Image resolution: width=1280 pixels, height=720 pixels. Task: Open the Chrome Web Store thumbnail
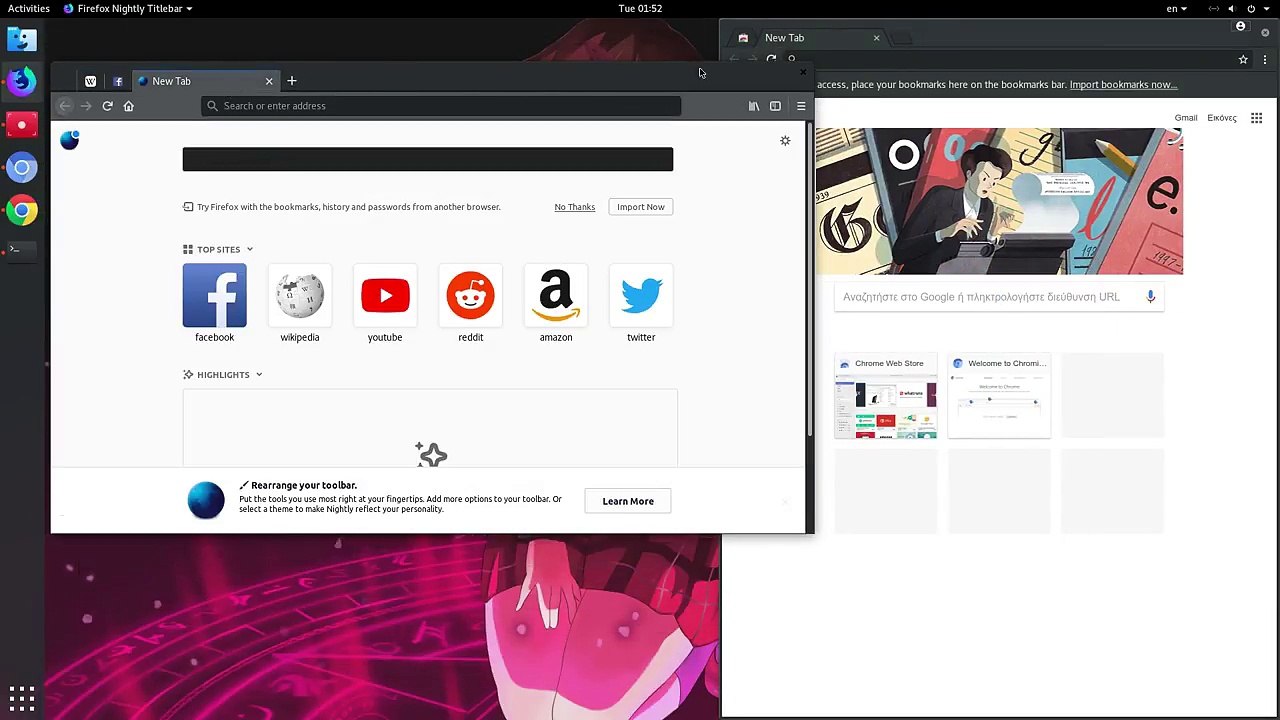pos(886,396)
